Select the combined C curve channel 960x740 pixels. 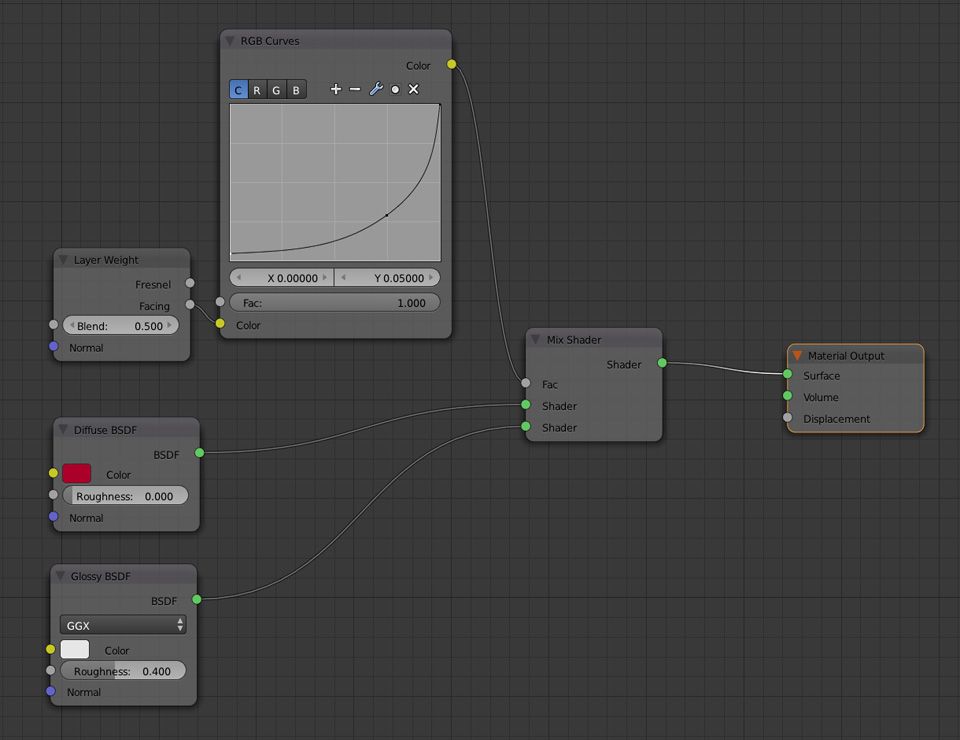click(238, 90)
